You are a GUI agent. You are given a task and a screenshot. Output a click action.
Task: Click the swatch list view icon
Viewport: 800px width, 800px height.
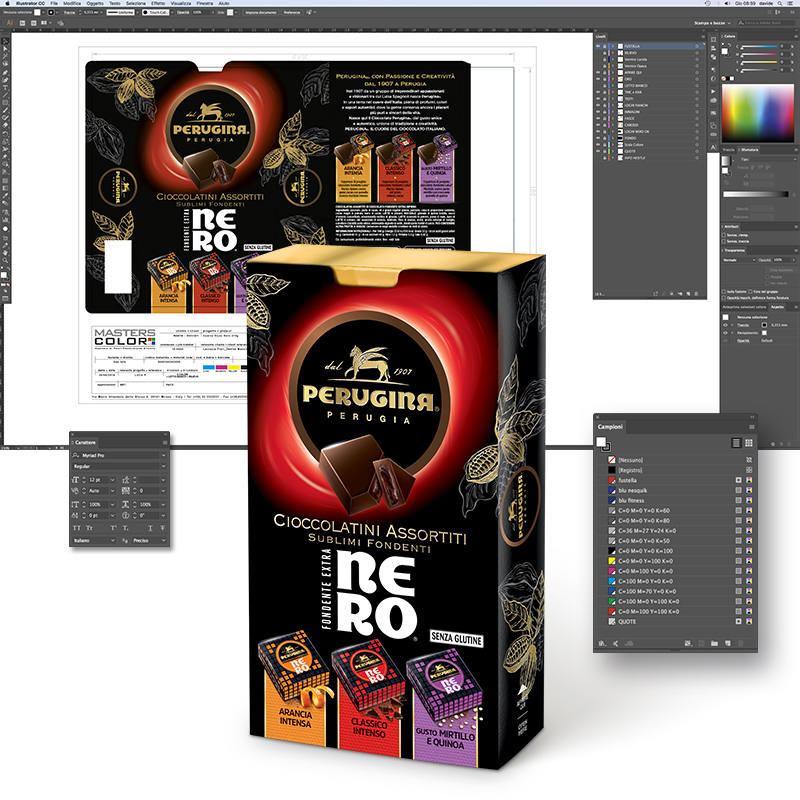click(x=735, y=442)
